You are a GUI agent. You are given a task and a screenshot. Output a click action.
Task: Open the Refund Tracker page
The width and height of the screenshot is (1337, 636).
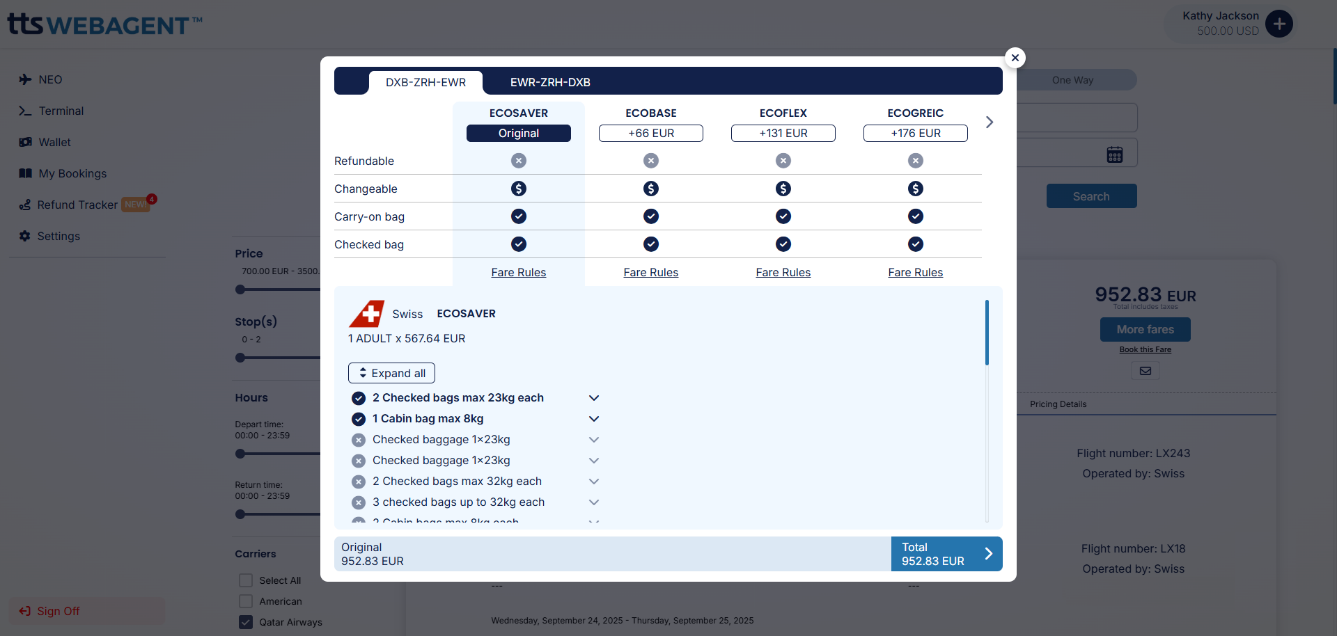point(78,205)
